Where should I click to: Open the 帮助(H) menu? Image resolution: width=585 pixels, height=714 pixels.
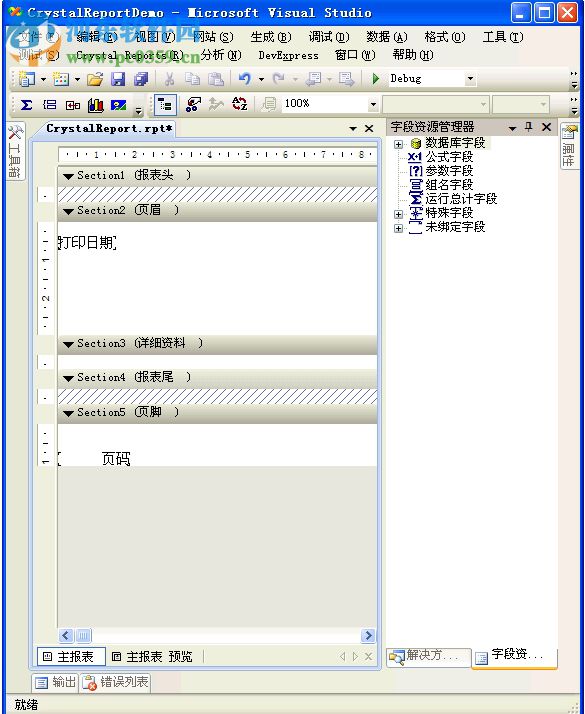point(413,55)
